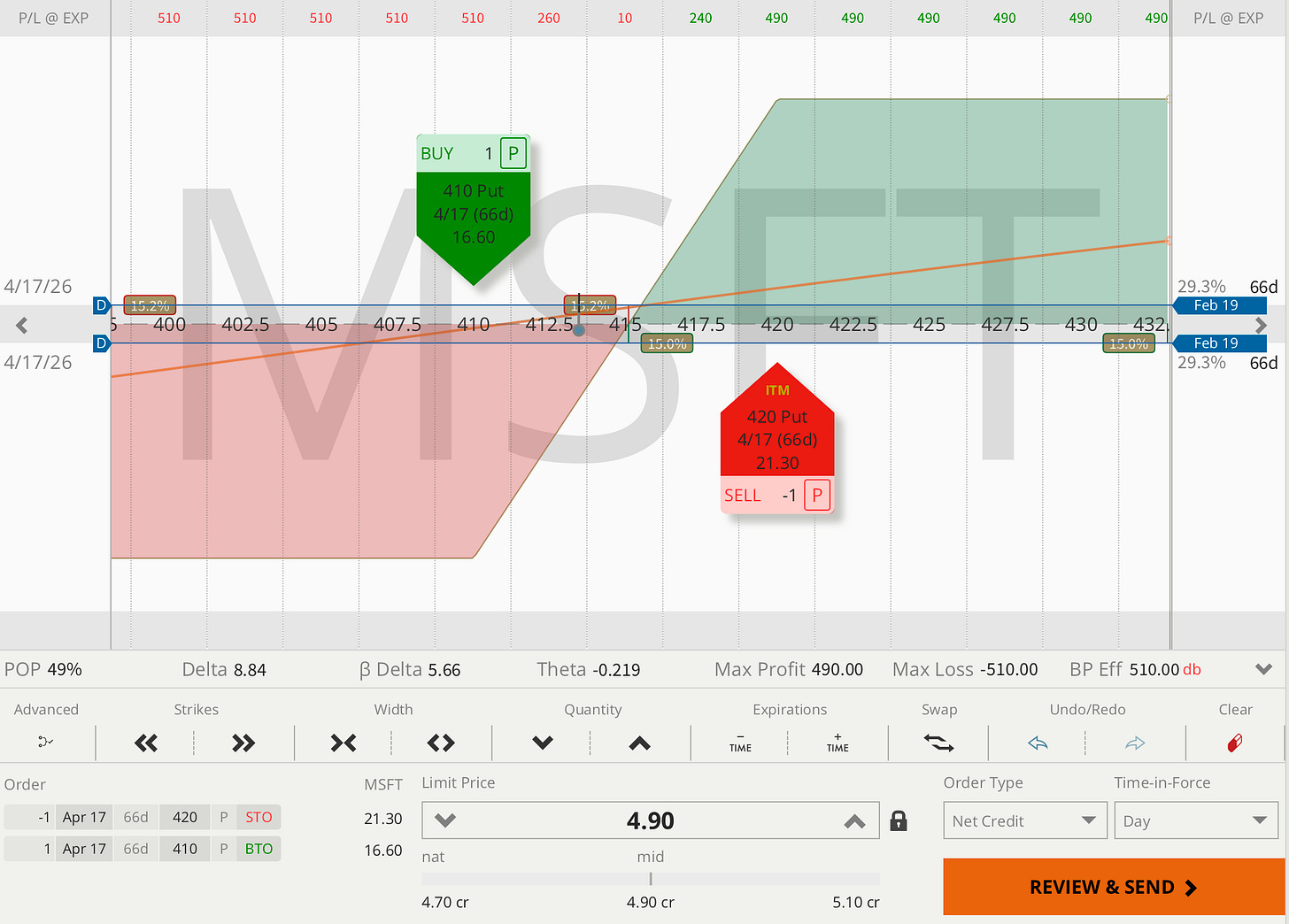Click the 4.90 cr mid price label
The image size is (1289, 924).
click(651, 902)
